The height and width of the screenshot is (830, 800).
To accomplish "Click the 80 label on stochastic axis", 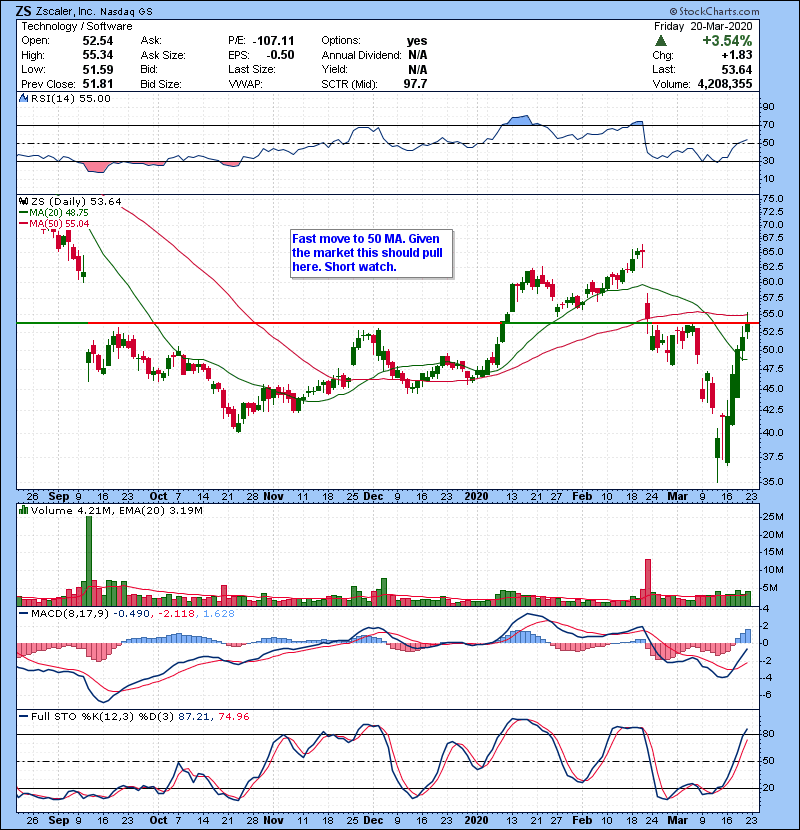I will 768,734.
